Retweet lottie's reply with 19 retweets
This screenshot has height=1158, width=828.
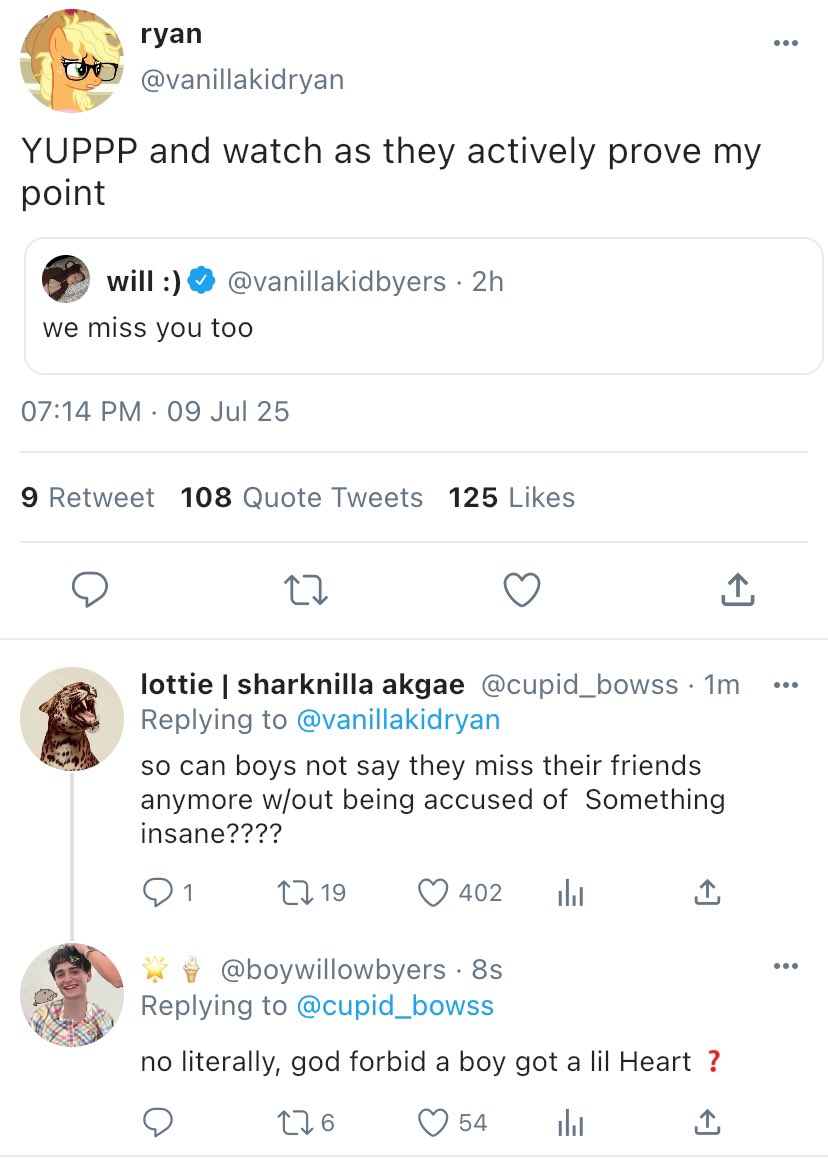[x=296, y=892]
